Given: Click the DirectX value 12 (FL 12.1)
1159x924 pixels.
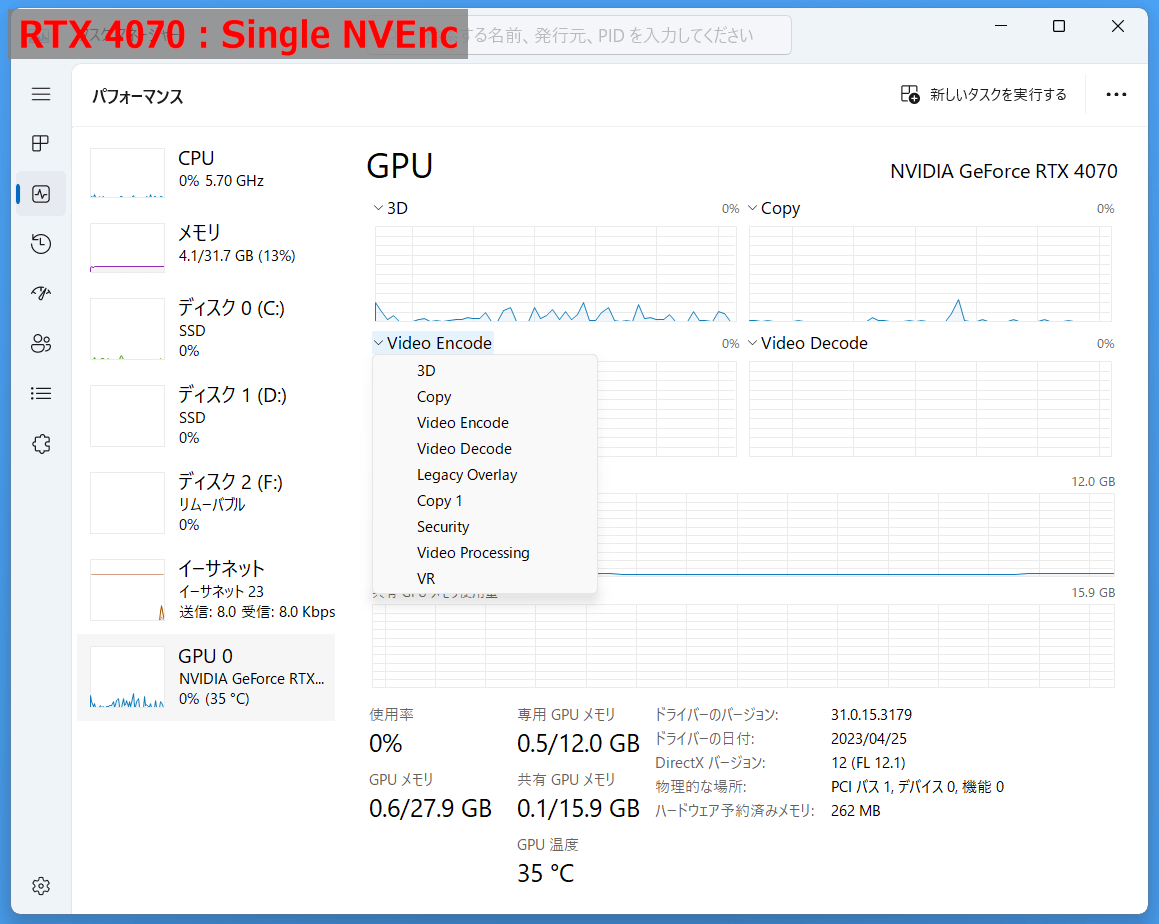Looking at the screenshot, I should (x=868, y=763).
